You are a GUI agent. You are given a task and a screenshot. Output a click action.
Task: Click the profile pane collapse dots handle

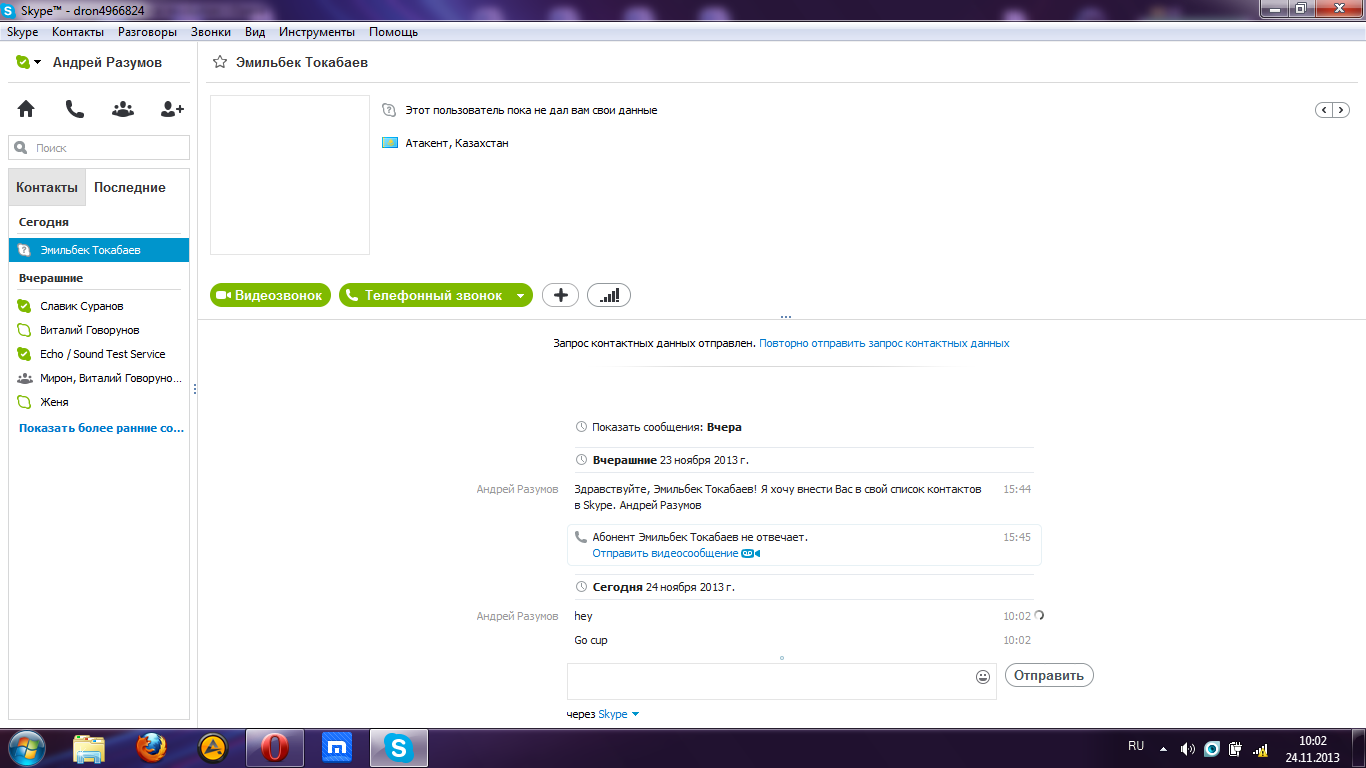tap(785, 317)
